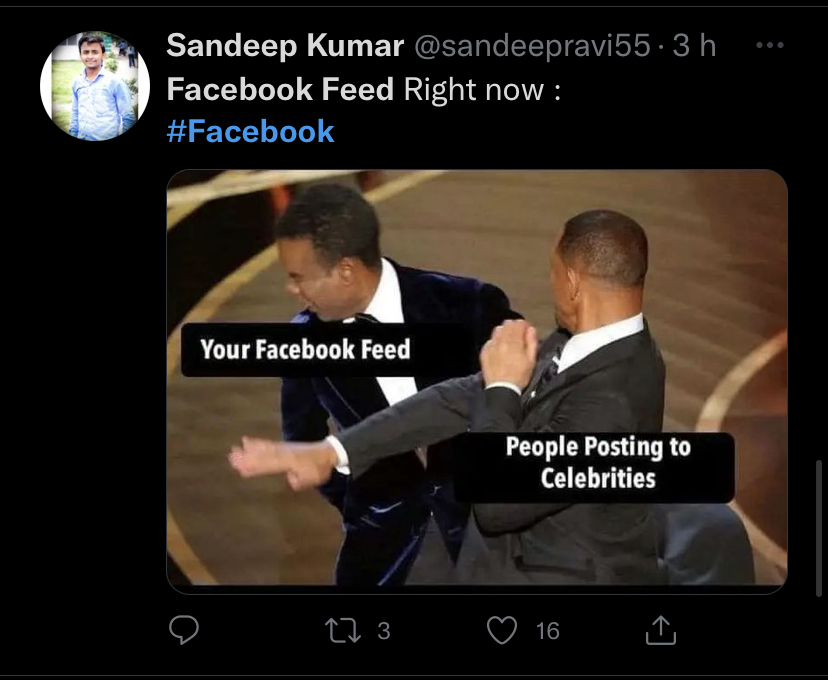
Task: Click the 3 h tweet timestamp
Action: coord(695,46)
